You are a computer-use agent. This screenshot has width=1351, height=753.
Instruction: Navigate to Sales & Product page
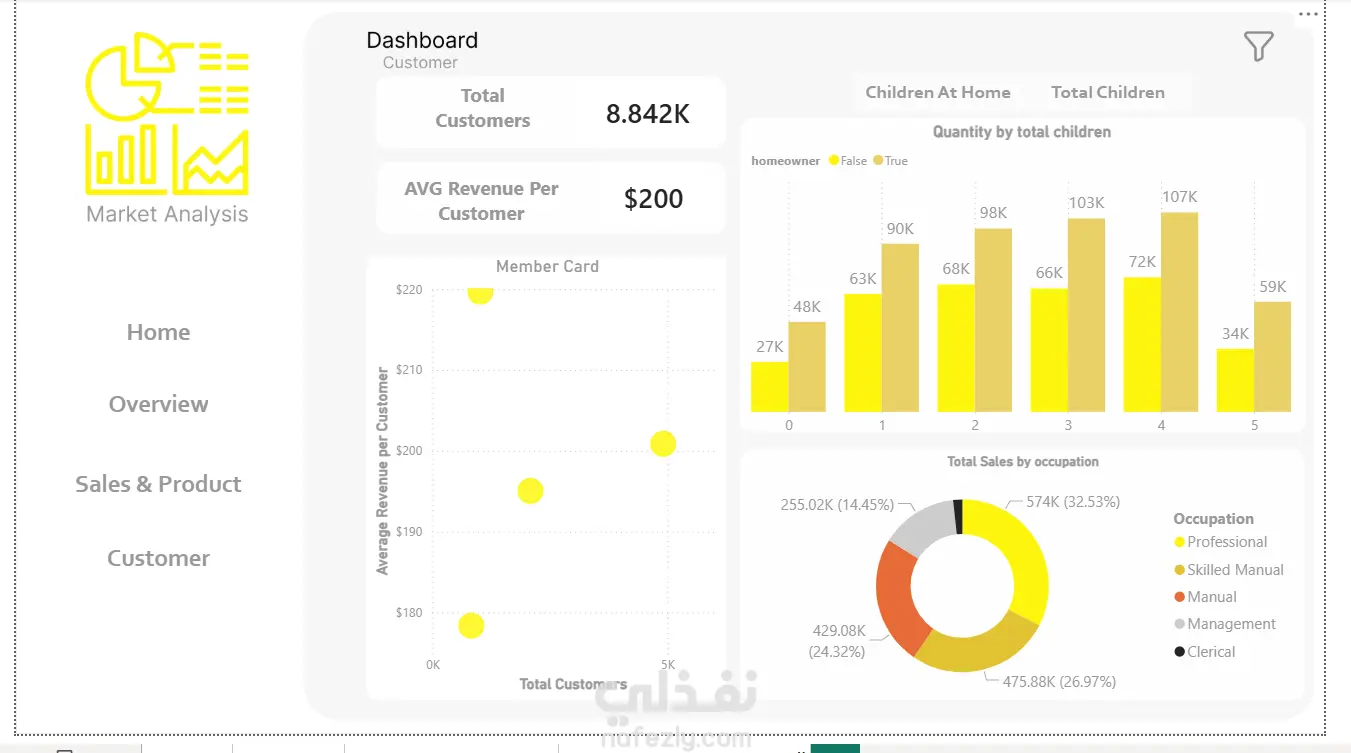pos(158,484)
